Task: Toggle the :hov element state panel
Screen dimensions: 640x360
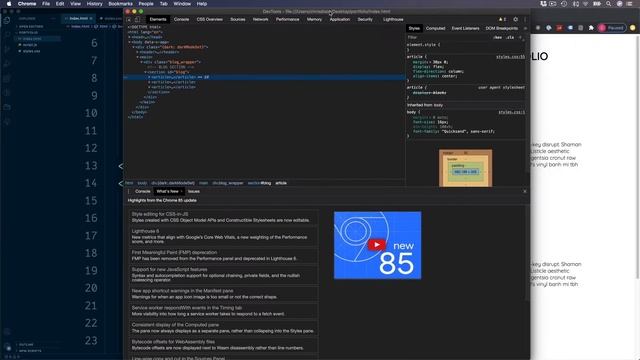Action: click(x=497, y=38)
